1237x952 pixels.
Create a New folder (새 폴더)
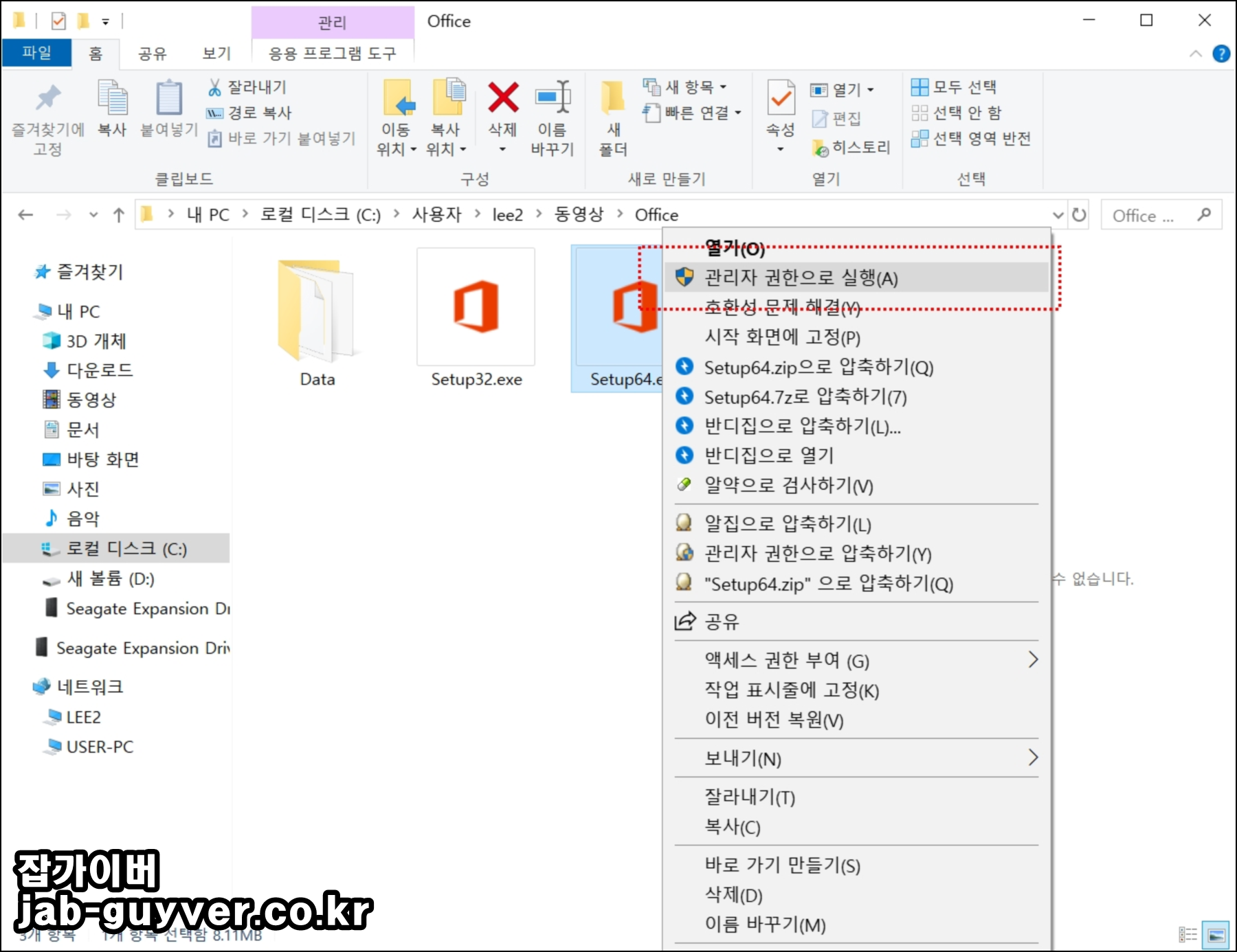[x=613, y=118]
